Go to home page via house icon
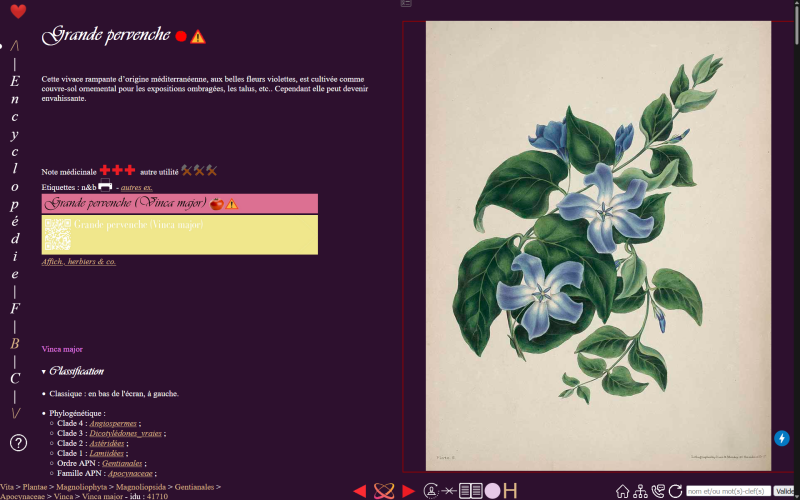The image size is (800, 500). [622, 491]
